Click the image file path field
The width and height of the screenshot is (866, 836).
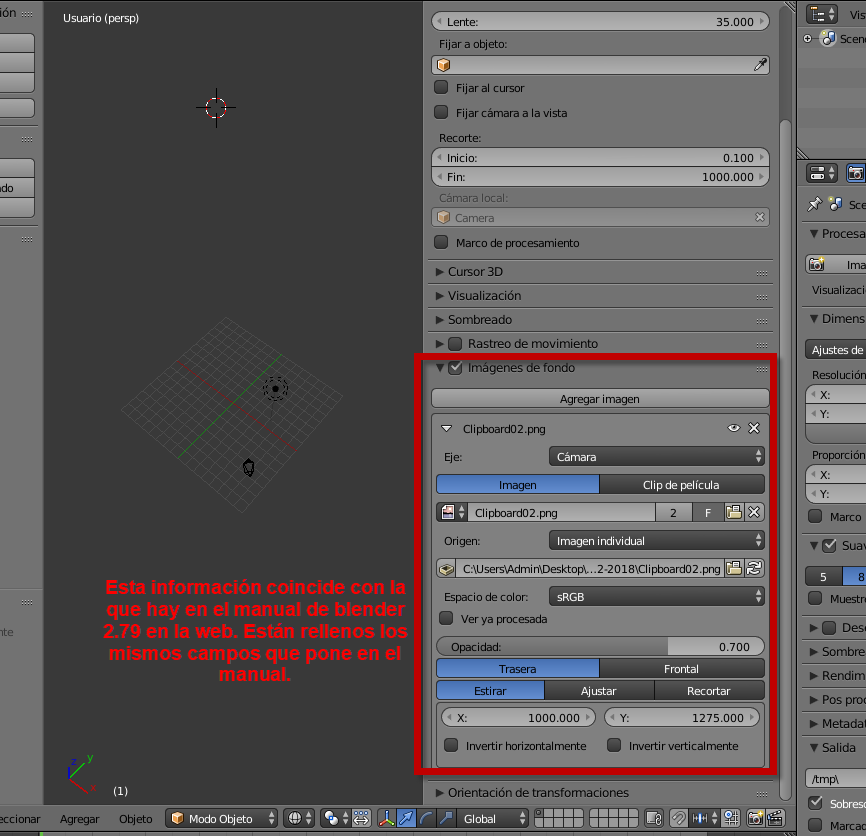590,569
